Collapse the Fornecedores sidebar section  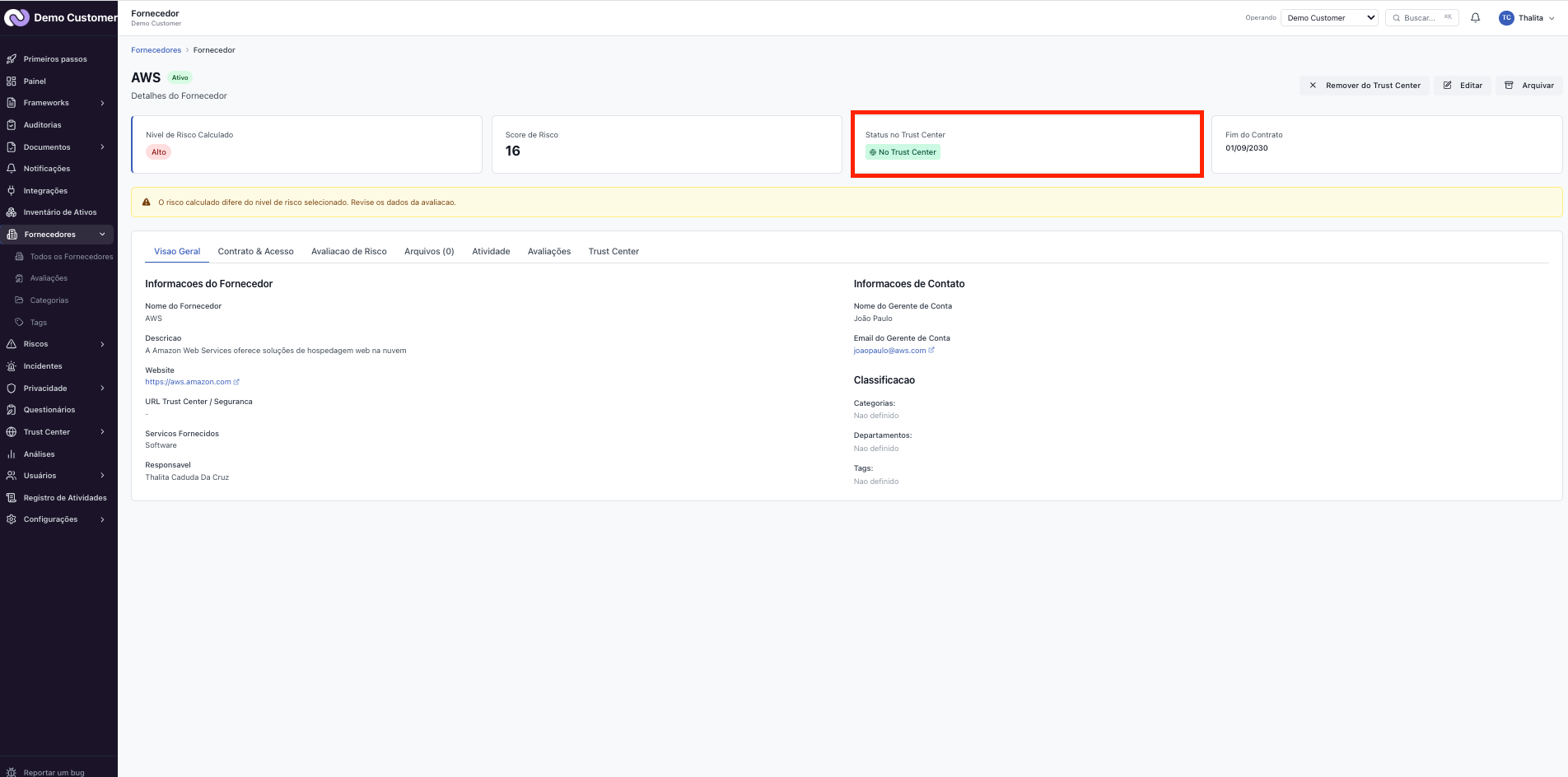point(102,235)
